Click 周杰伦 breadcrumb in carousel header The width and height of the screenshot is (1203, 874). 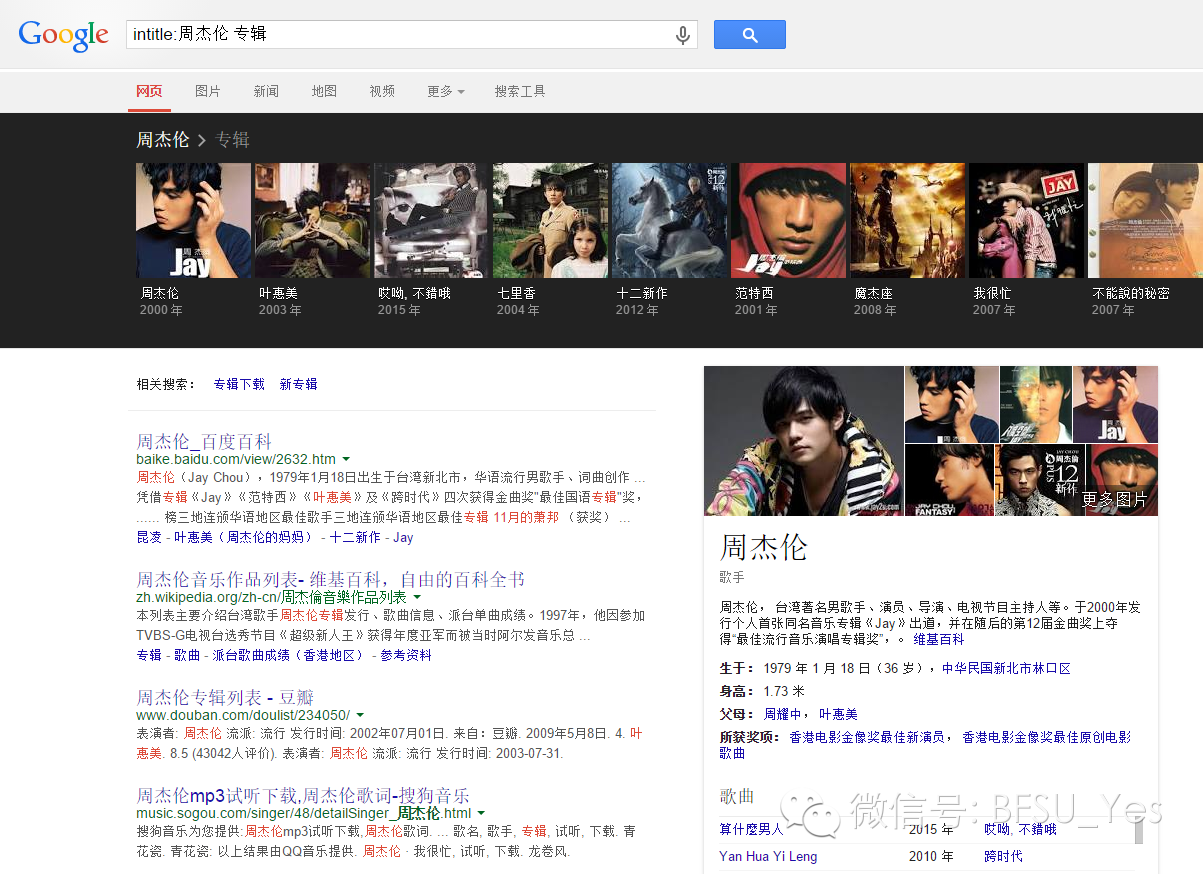(163, 140)
